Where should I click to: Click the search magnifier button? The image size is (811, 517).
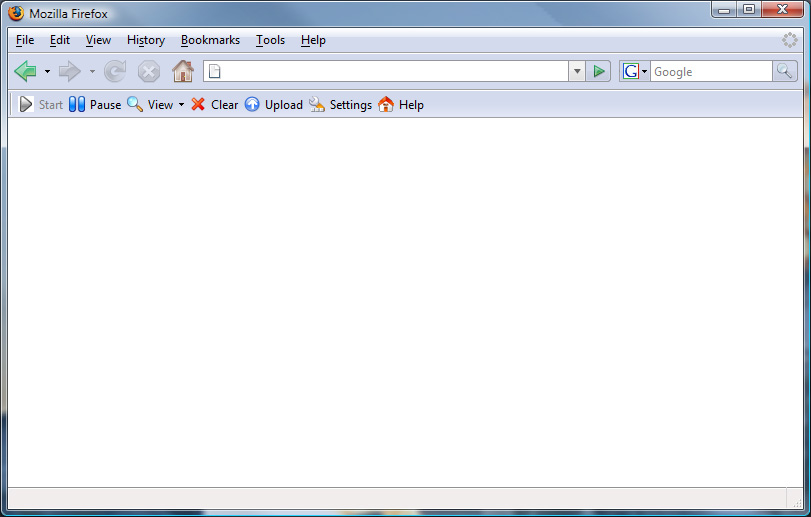[x=785, y=71]
